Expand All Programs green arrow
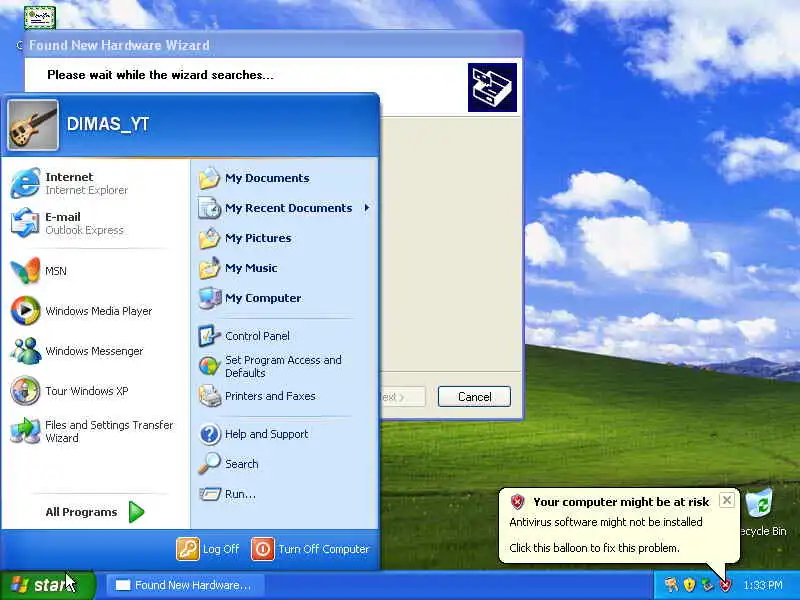Image resolution: width=800 pixels, height=600 pixels. [x=136, y=512]
